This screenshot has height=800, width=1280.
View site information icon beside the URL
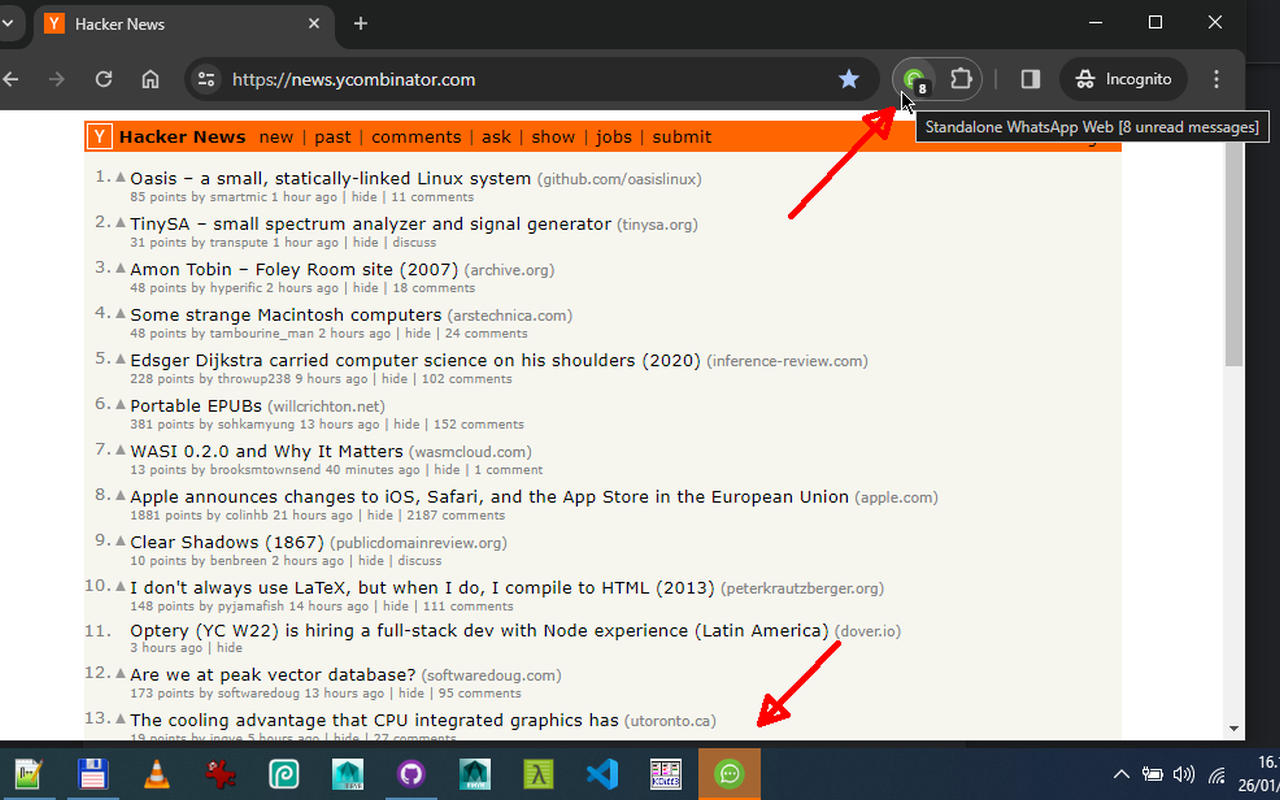click(206, 79)
